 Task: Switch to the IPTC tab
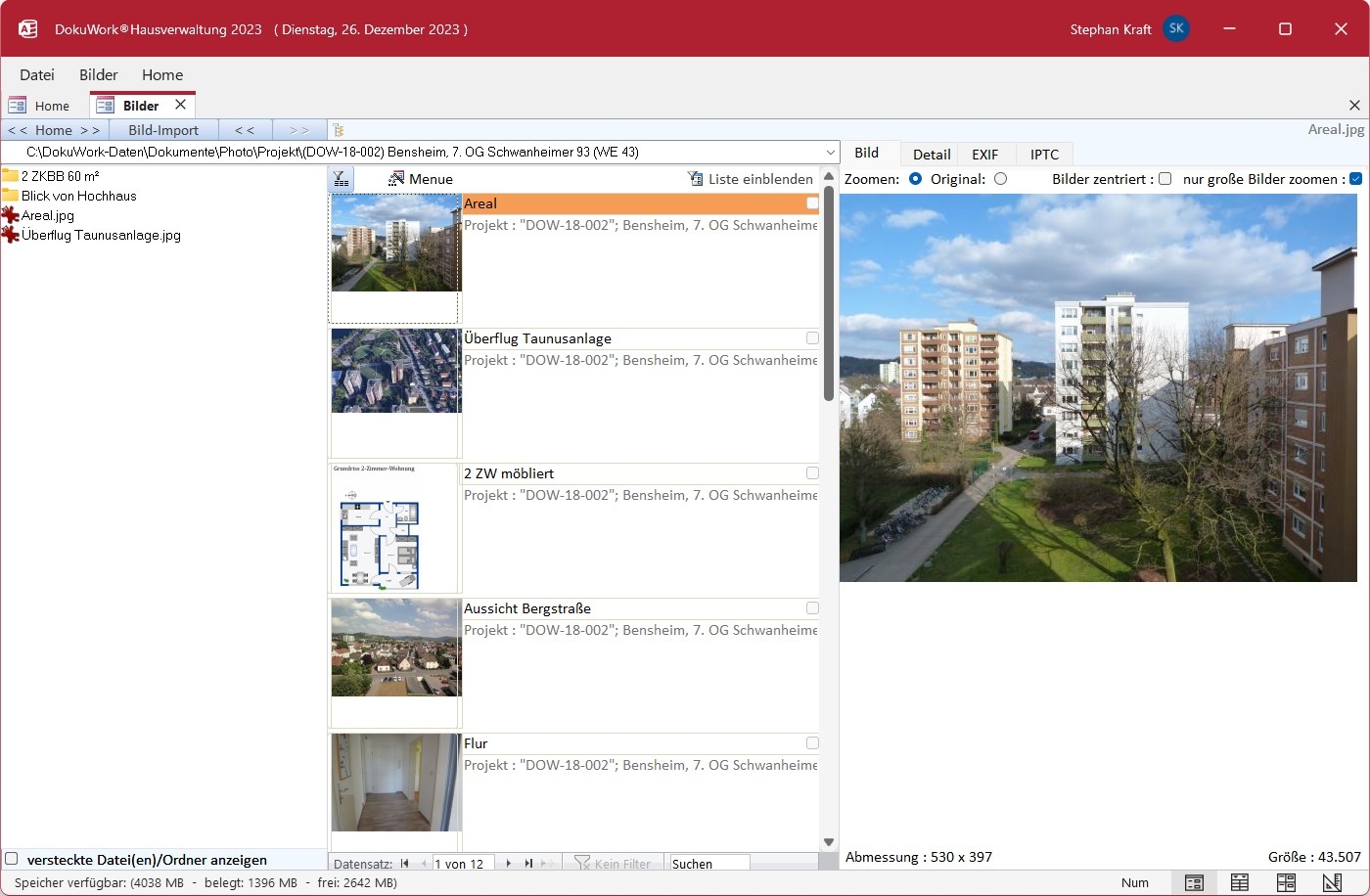pyautogui.click(x=1045, y=155)
